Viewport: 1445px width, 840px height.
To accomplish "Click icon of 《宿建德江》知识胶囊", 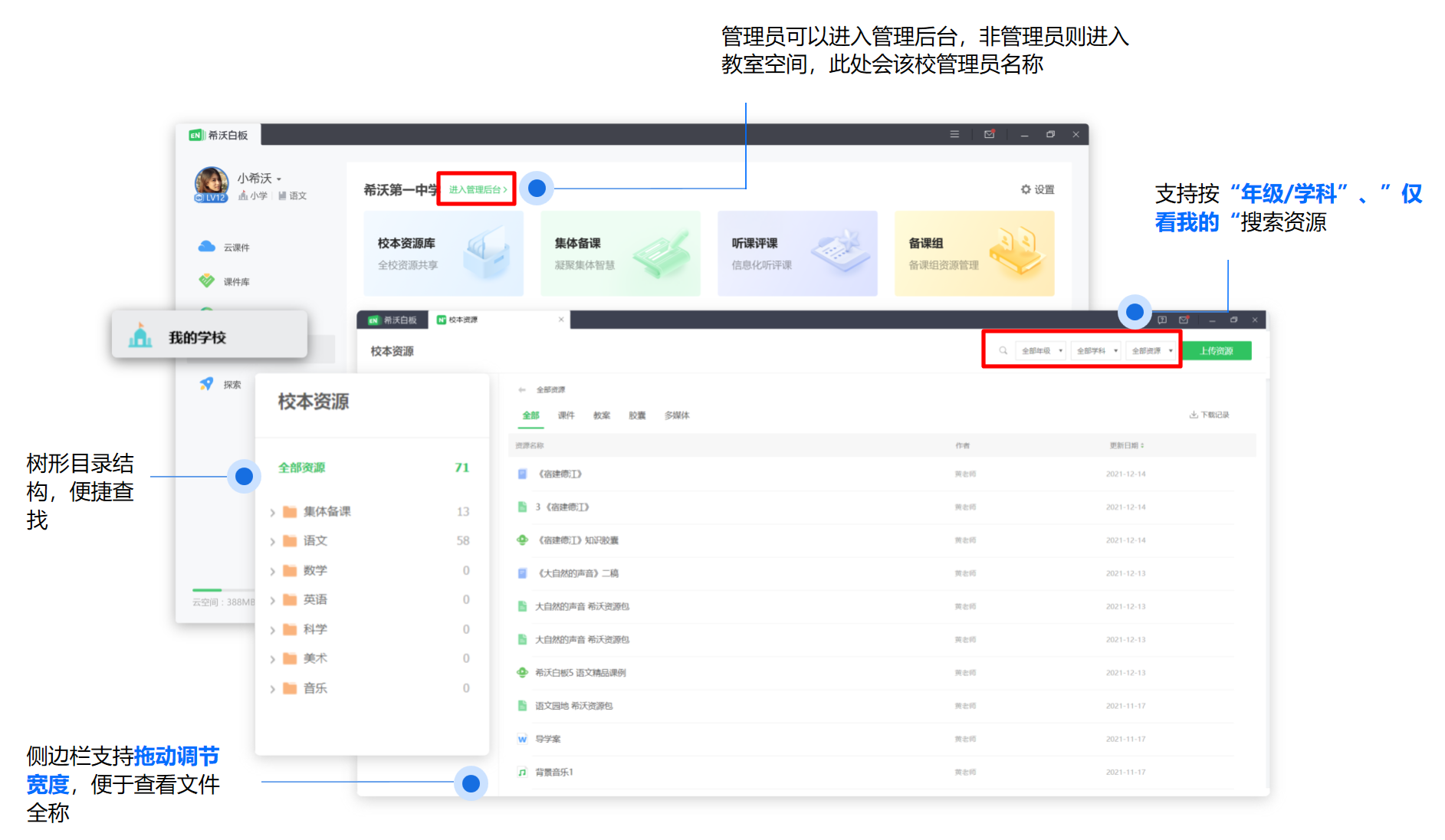I will (522, 540).
